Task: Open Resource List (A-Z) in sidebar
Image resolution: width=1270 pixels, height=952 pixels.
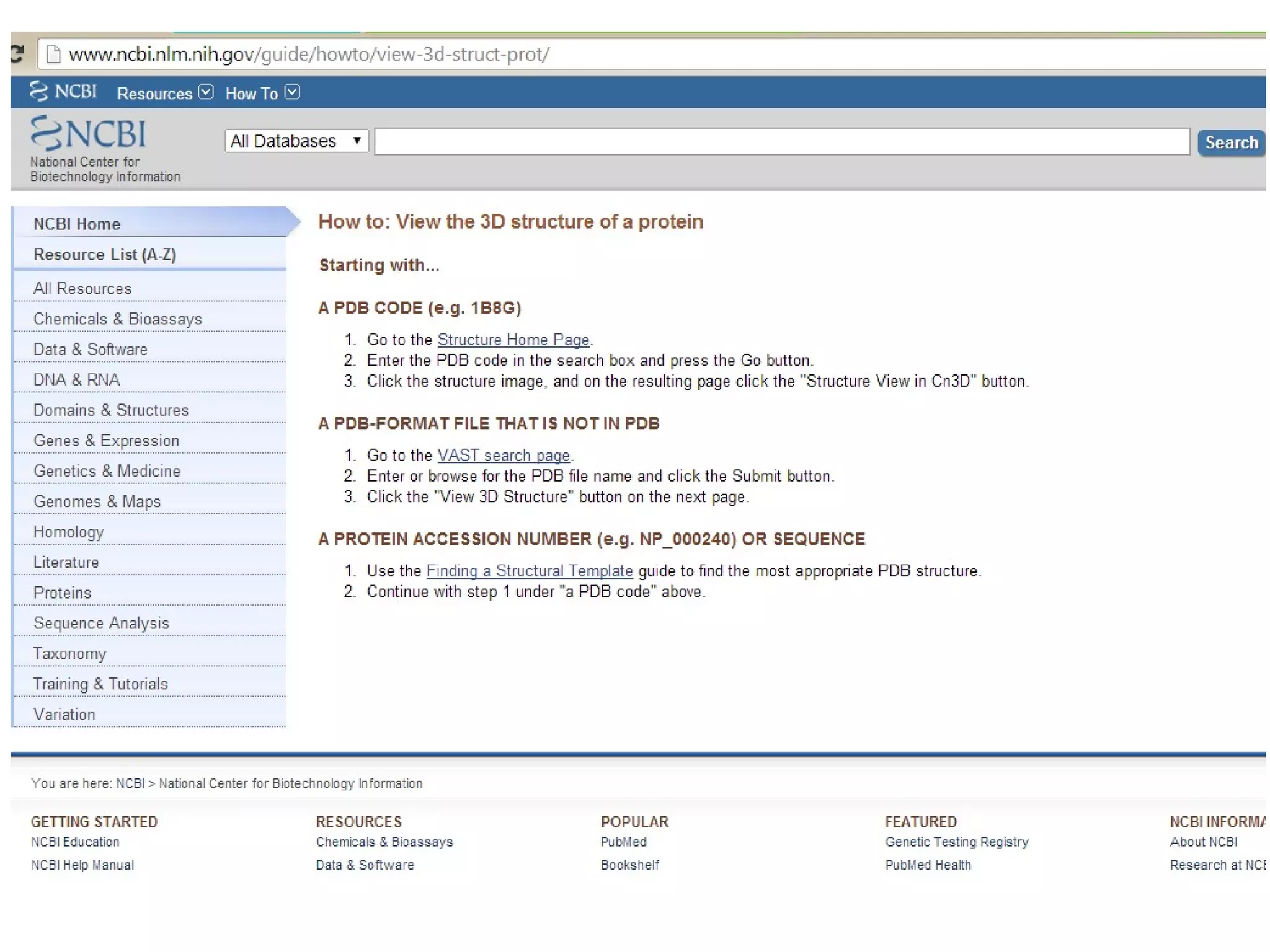Action: [x=105, y=255]
